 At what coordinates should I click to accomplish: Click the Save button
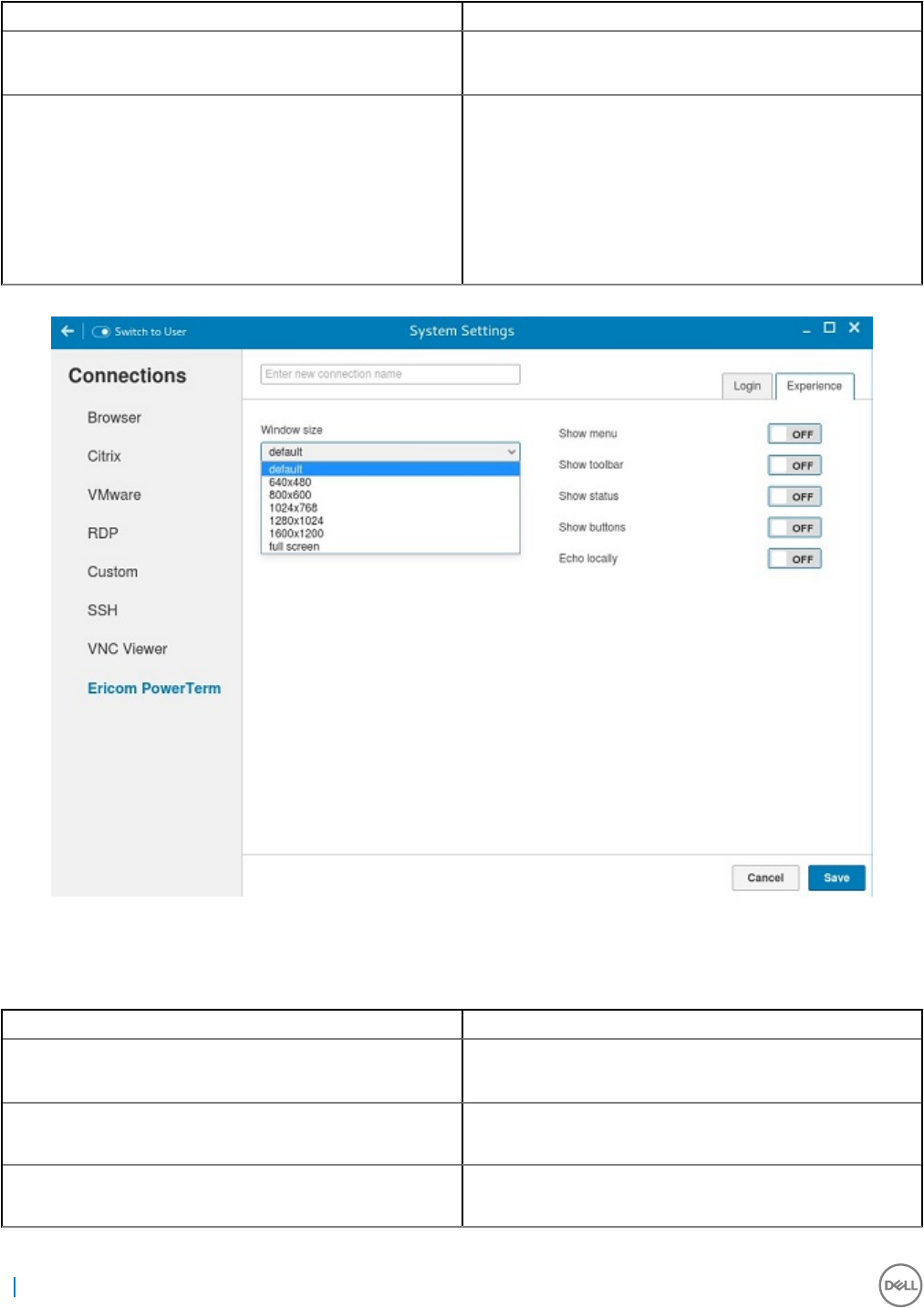(836, 877)
